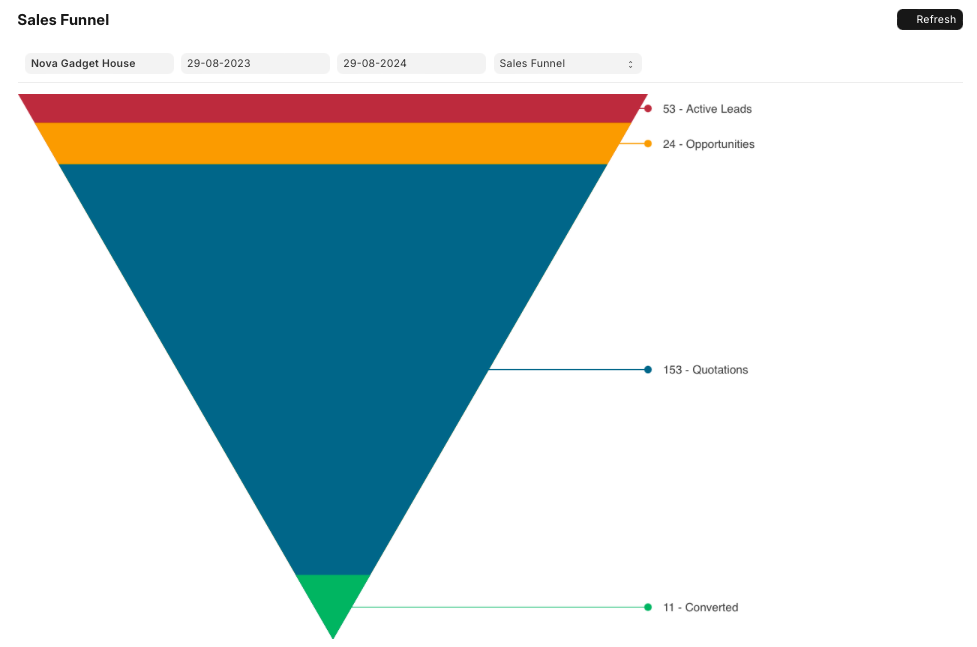
Task: Select the "53 - Active Leads" label
Action: tap(707, 109)
